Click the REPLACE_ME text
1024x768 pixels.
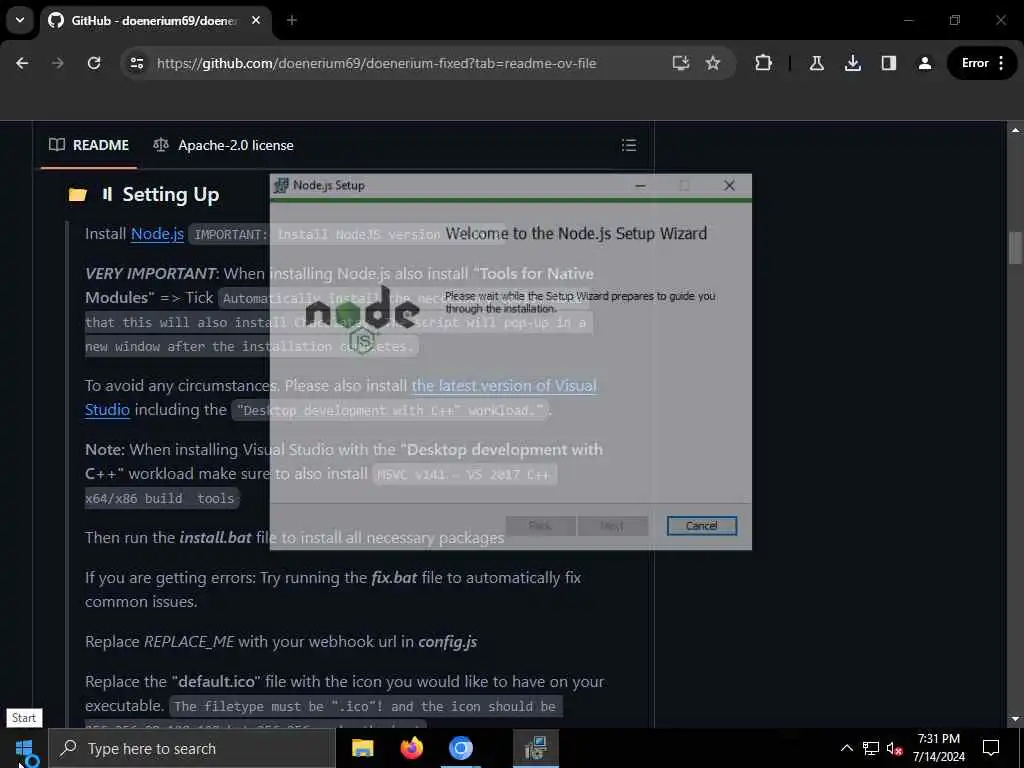189,642
